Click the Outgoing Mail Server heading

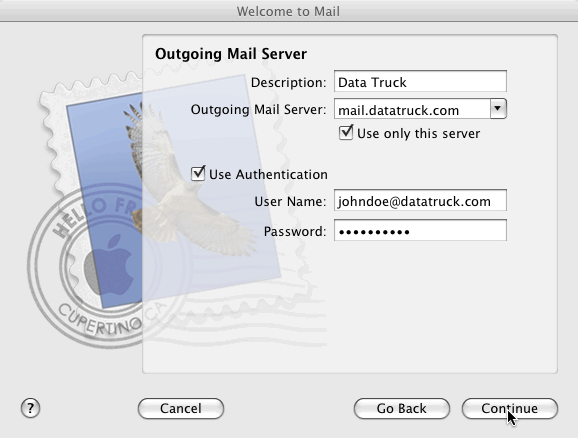pos(231,54)
